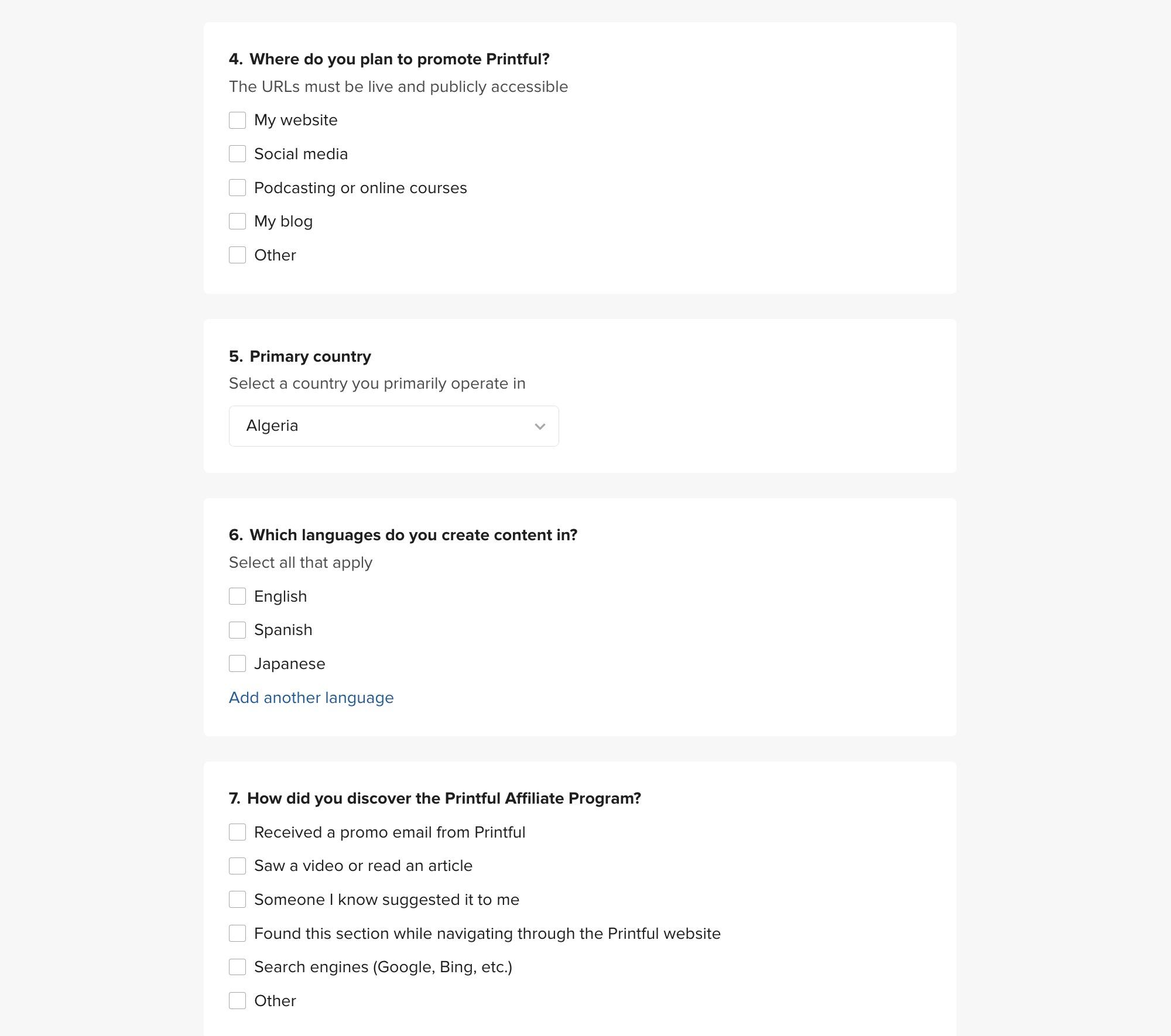
Task: Enable the My blog checkbox
Action: (x=237, y=221)
